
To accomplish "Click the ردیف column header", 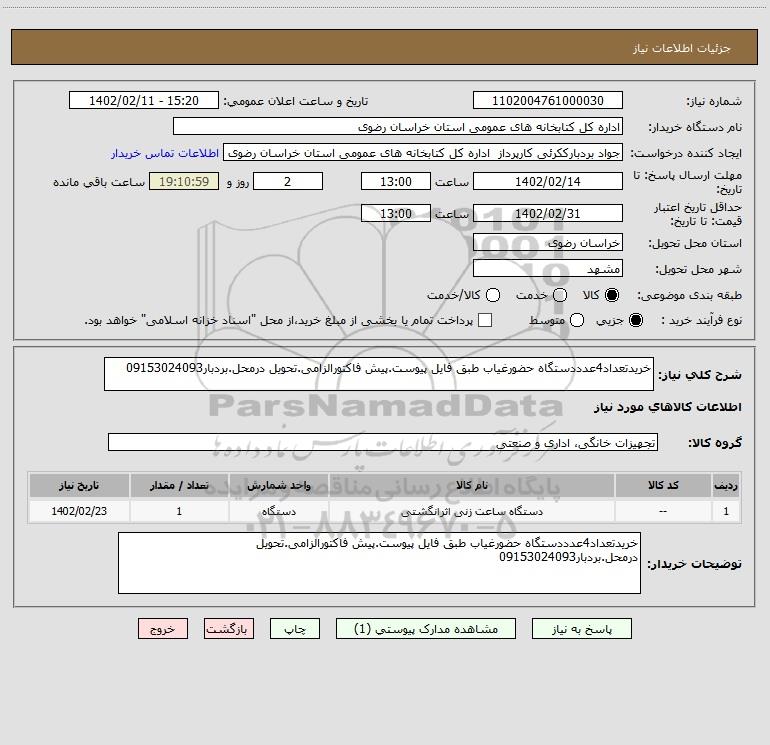I will (726, 485).
